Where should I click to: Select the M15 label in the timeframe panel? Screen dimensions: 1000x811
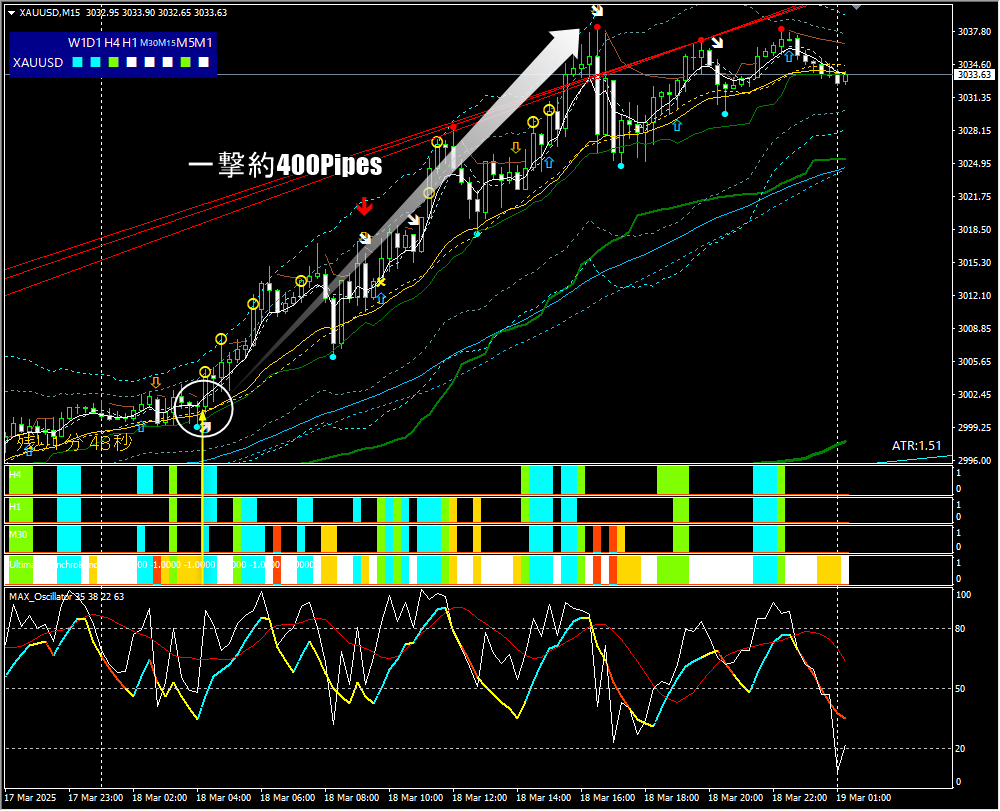(167, 43)
